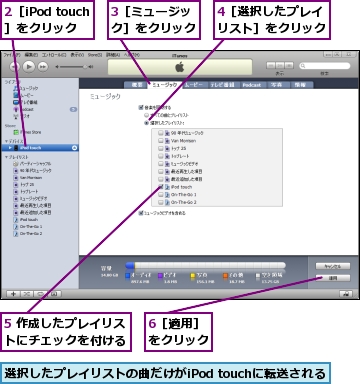Click the search field in the toolbar
Viewport: 360px width, 384px height.
point(325,66)
